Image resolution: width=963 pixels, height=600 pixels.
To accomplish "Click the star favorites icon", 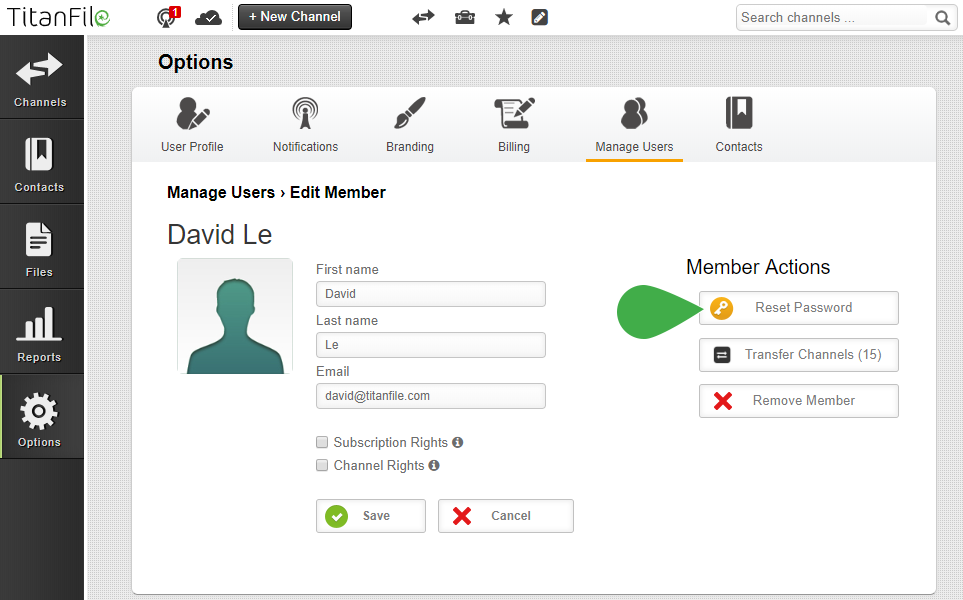I will (x=504, y=17).
